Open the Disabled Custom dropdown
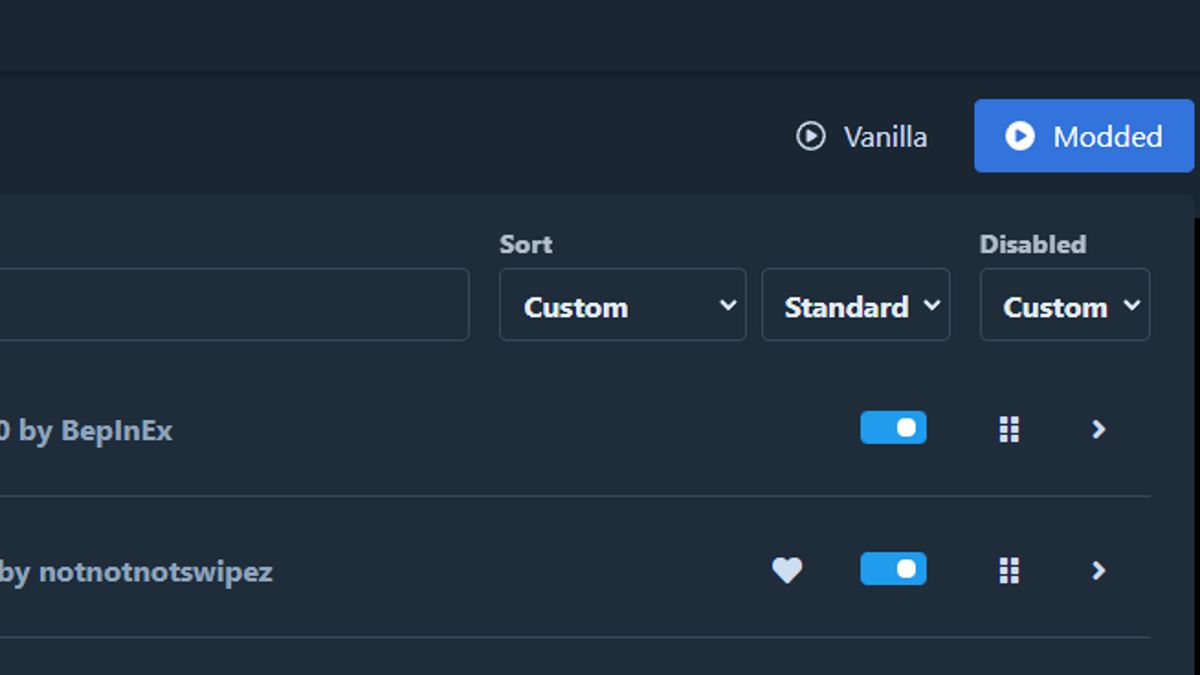Viewport: 1200px width, 675px height. 1064,306
